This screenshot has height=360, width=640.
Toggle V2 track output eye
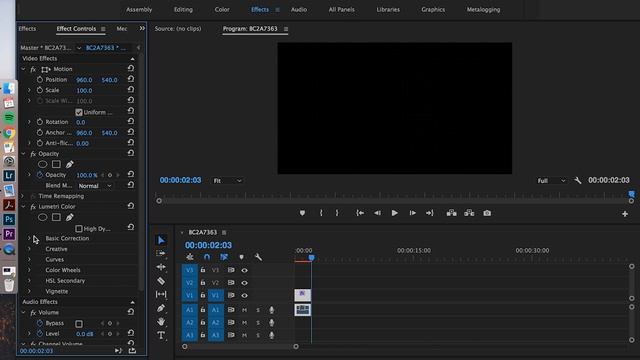pos(244,282)
